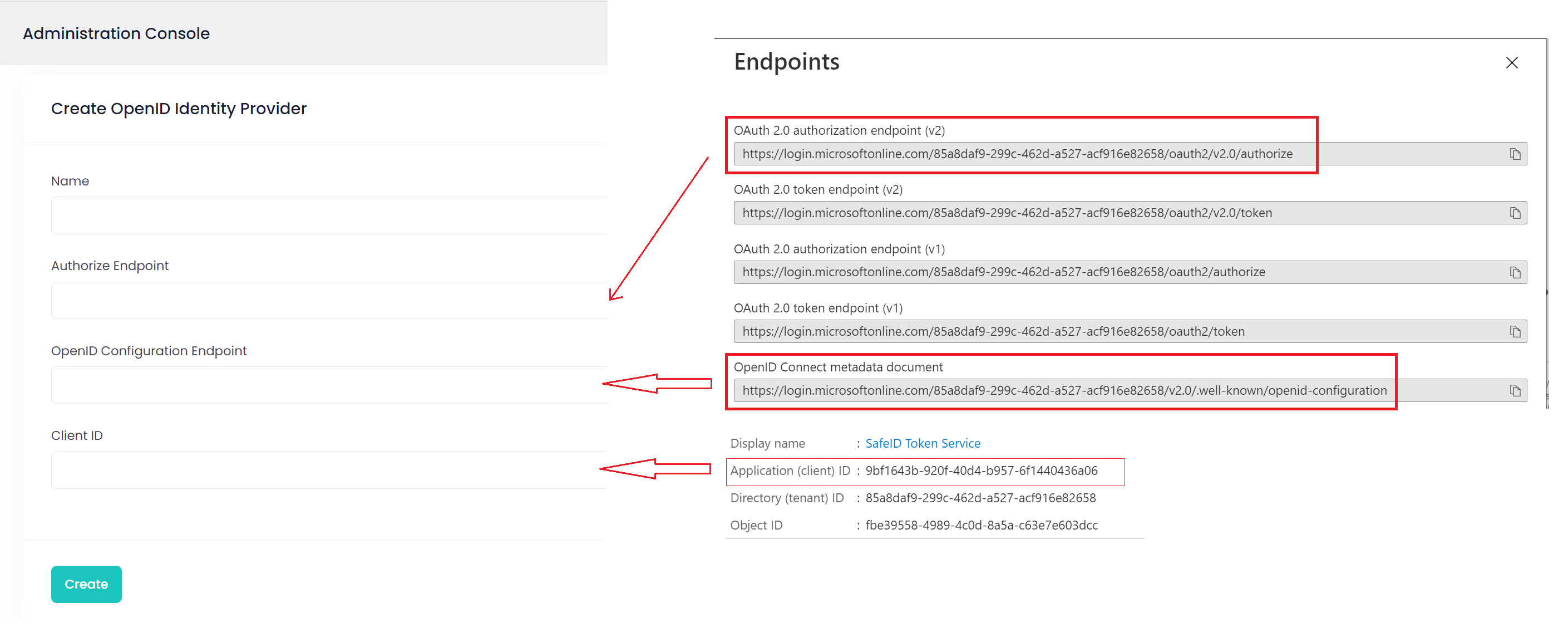Copy the OAuth 2.0 authorization endpoint (v2) URL
This screenshot has width=1568, height=637.
coord(1515,154)
